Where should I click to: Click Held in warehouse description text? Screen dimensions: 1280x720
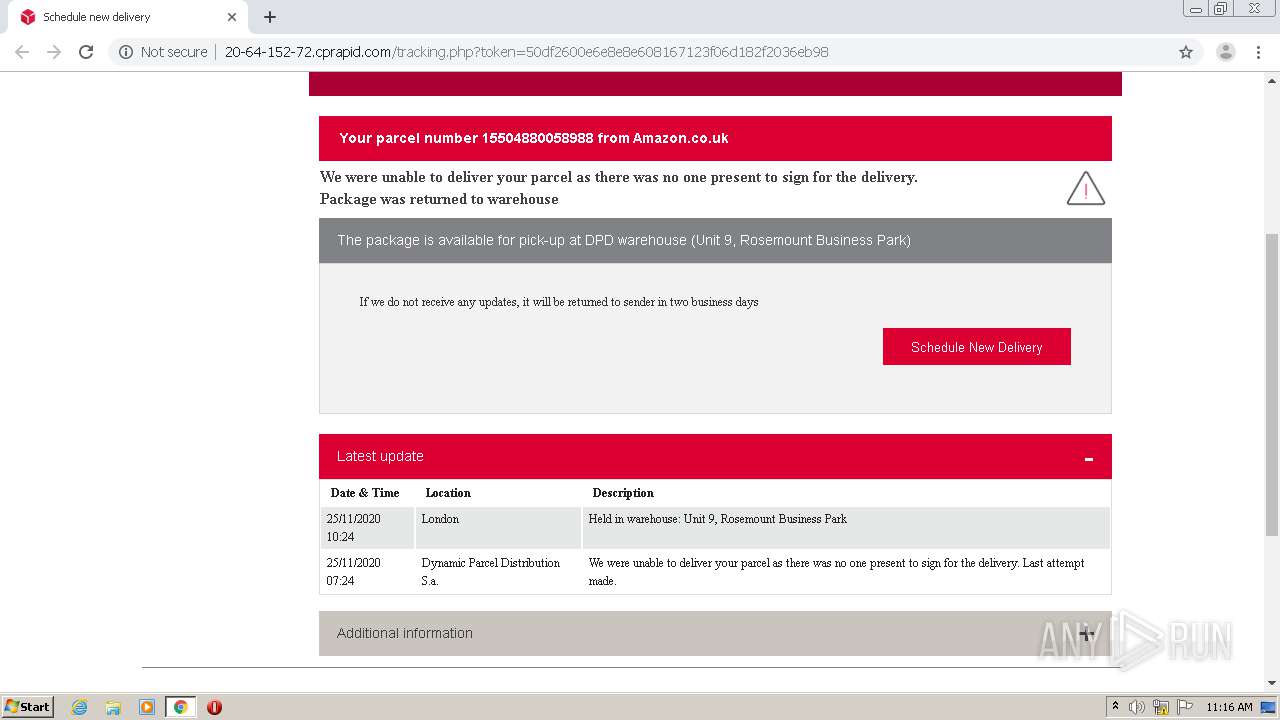click(x=718, y=519)
